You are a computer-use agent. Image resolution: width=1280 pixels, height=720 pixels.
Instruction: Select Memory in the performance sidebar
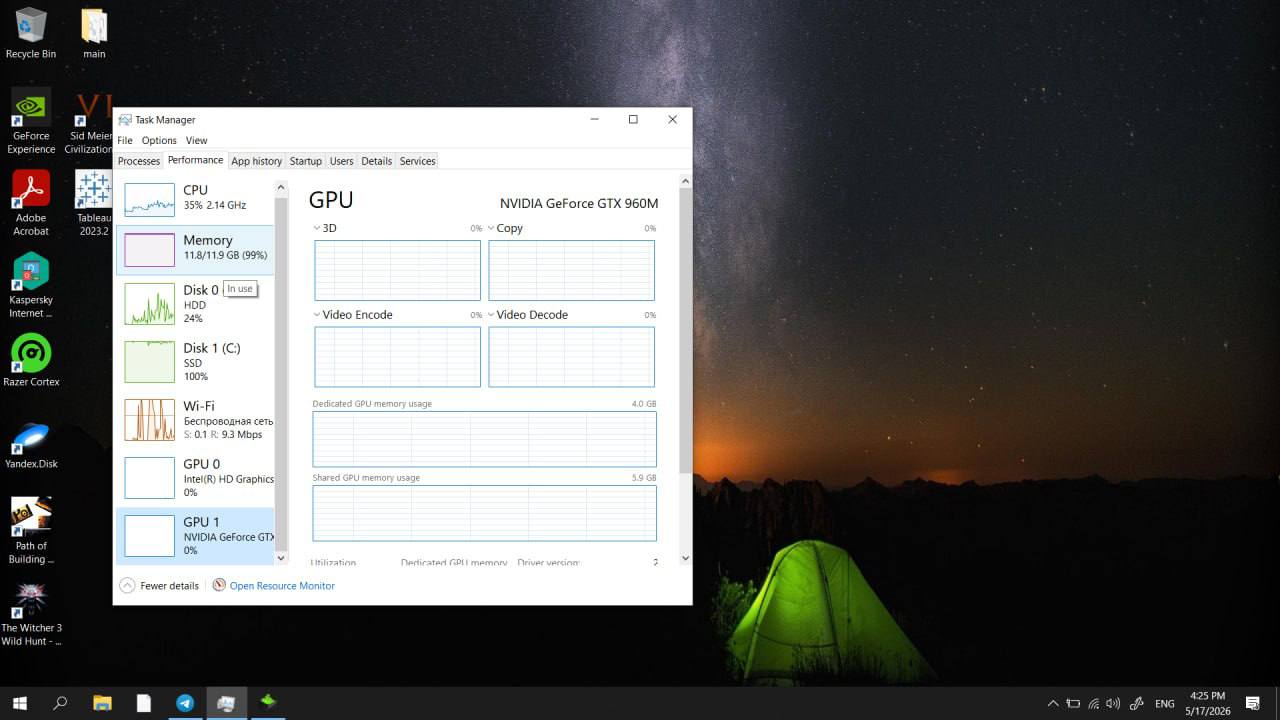[x=195, y=249]
